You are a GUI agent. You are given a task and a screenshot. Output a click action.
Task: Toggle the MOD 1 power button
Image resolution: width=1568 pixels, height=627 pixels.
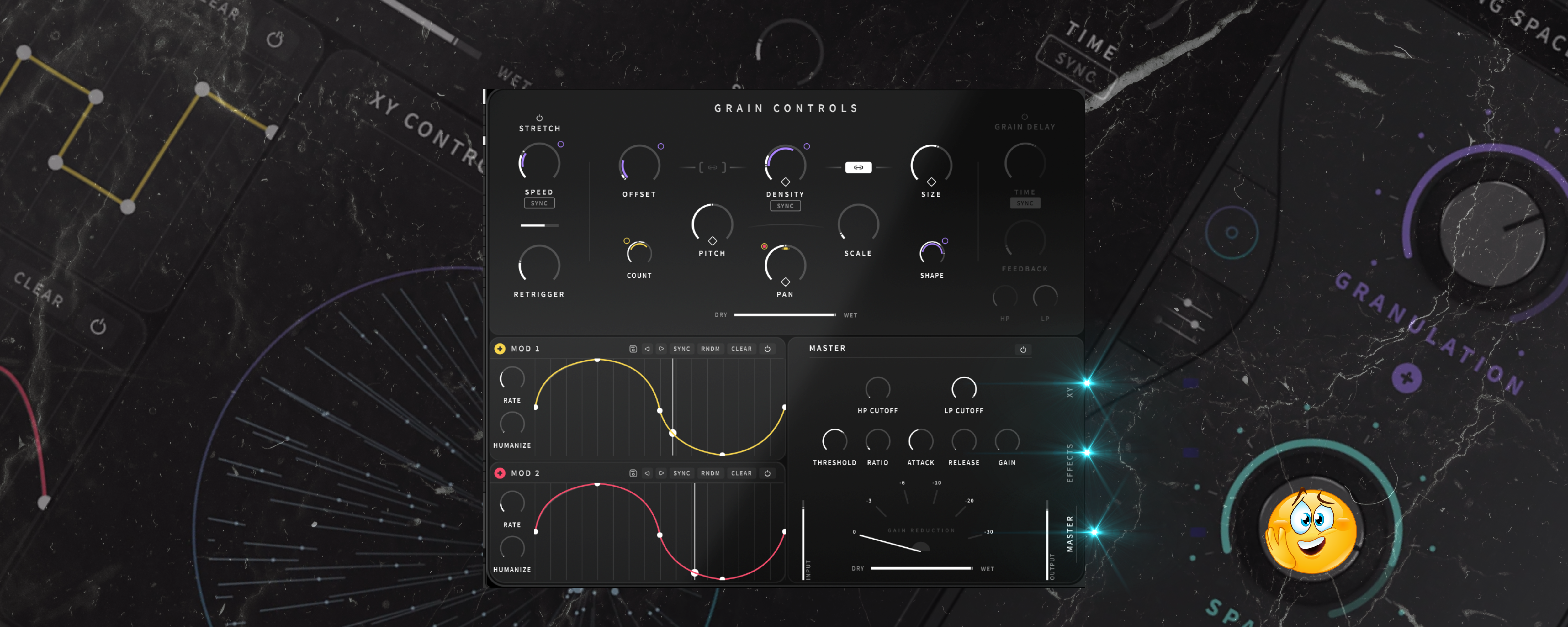(768, 349)
